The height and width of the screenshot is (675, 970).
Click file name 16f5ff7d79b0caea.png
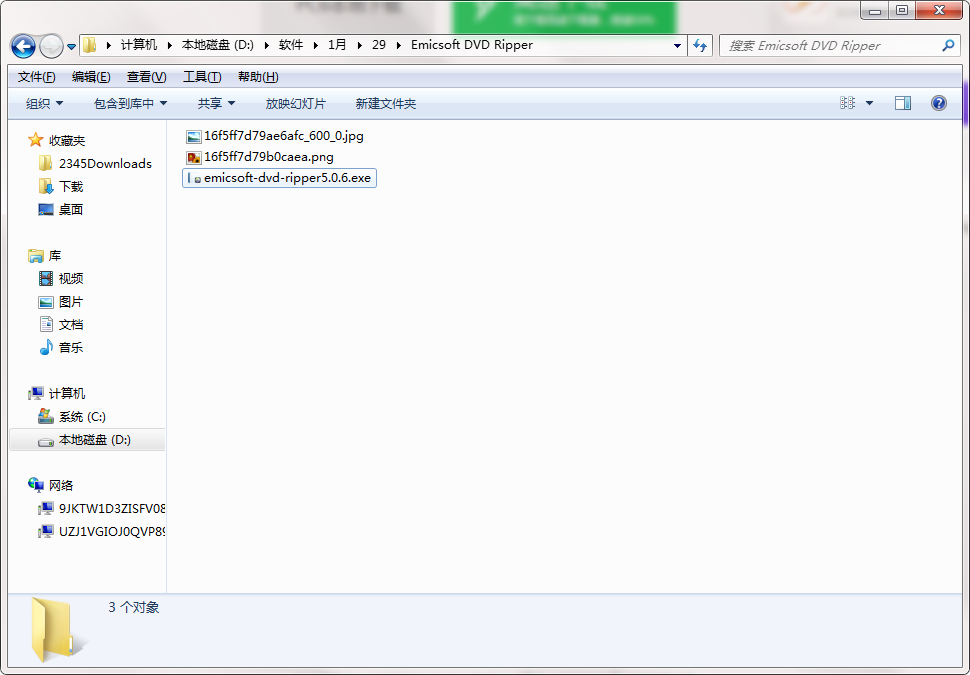tap(269, 157)
